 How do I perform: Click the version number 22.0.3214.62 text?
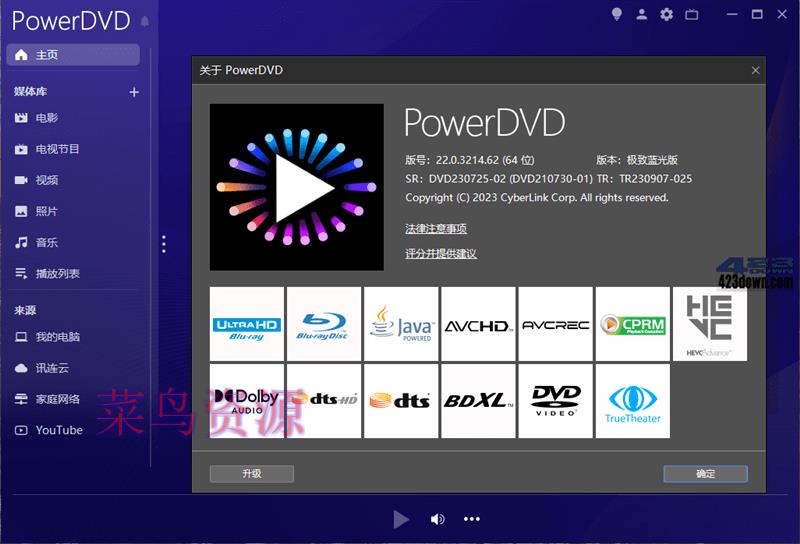tap(470, 160)
